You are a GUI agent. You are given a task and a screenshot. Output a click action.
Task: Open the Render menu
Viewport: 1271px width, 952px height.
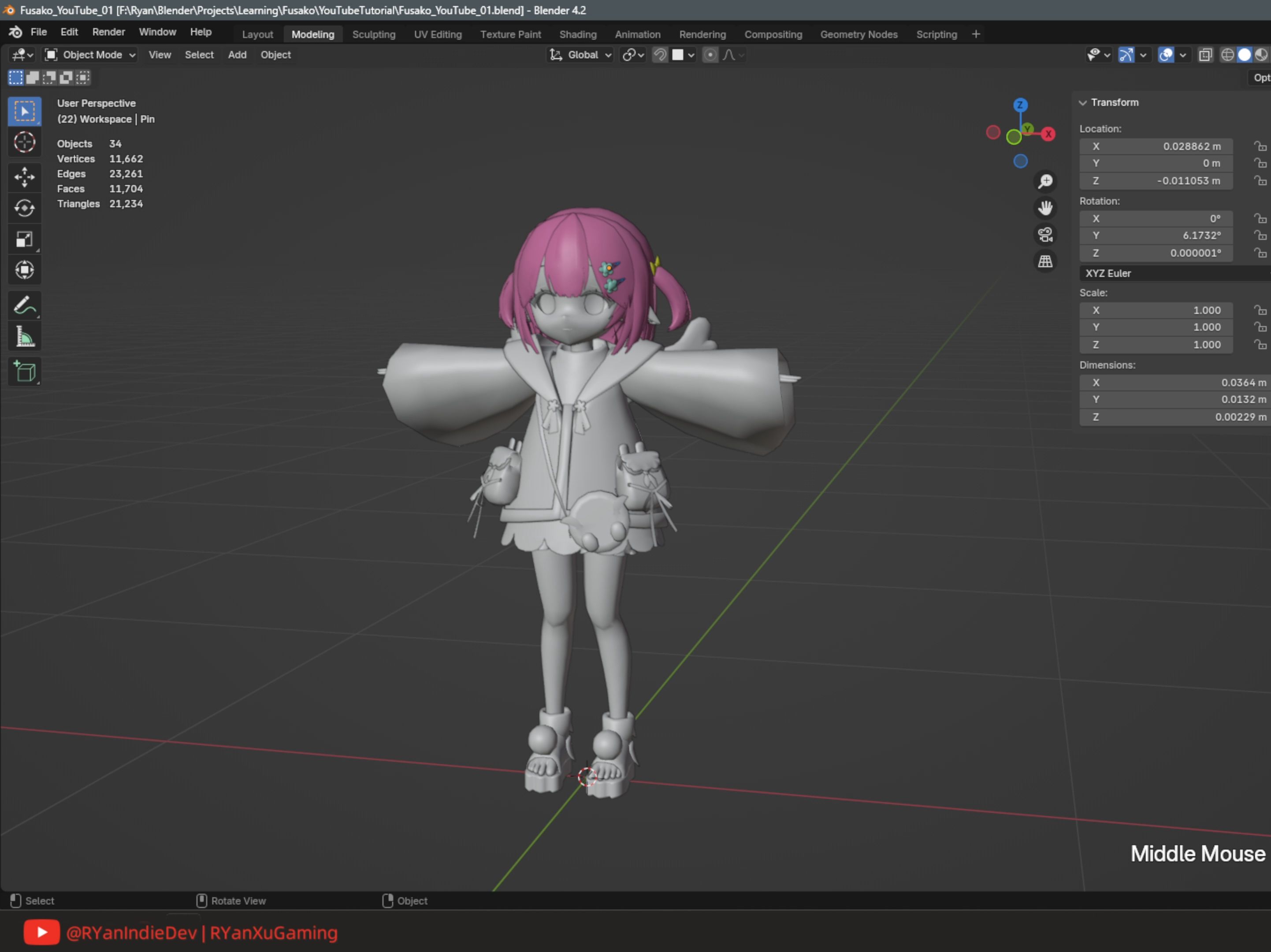(x=108, y=32)
